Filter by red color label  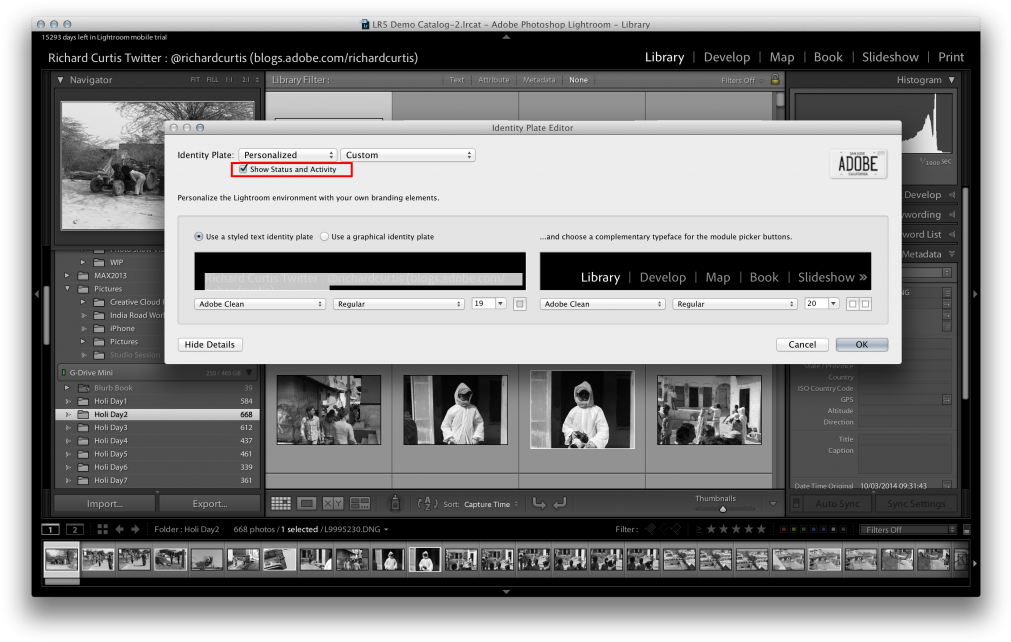click(x=783, y=529)
